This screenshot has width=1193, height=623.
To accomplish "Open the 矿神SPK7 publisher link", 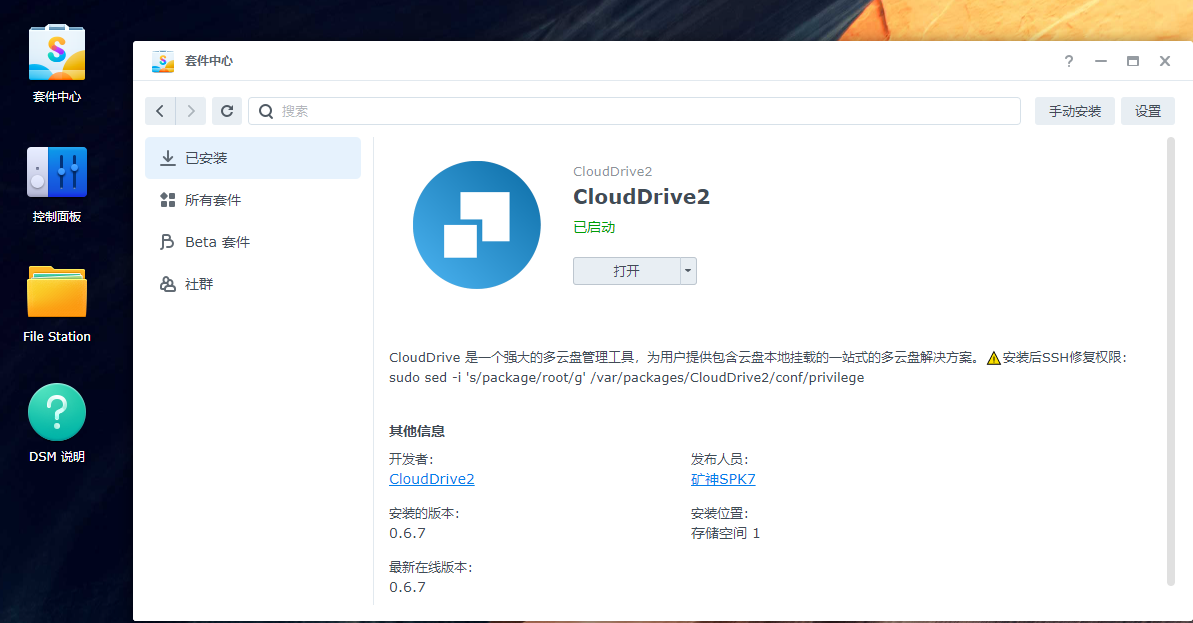I will coord(723,478).
